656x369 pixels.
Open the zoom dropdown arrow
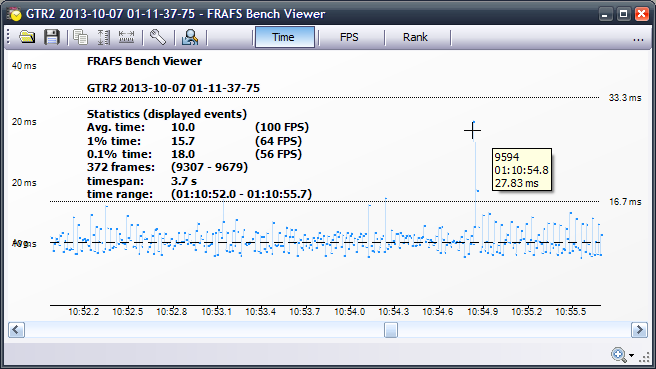coord(631,356)
